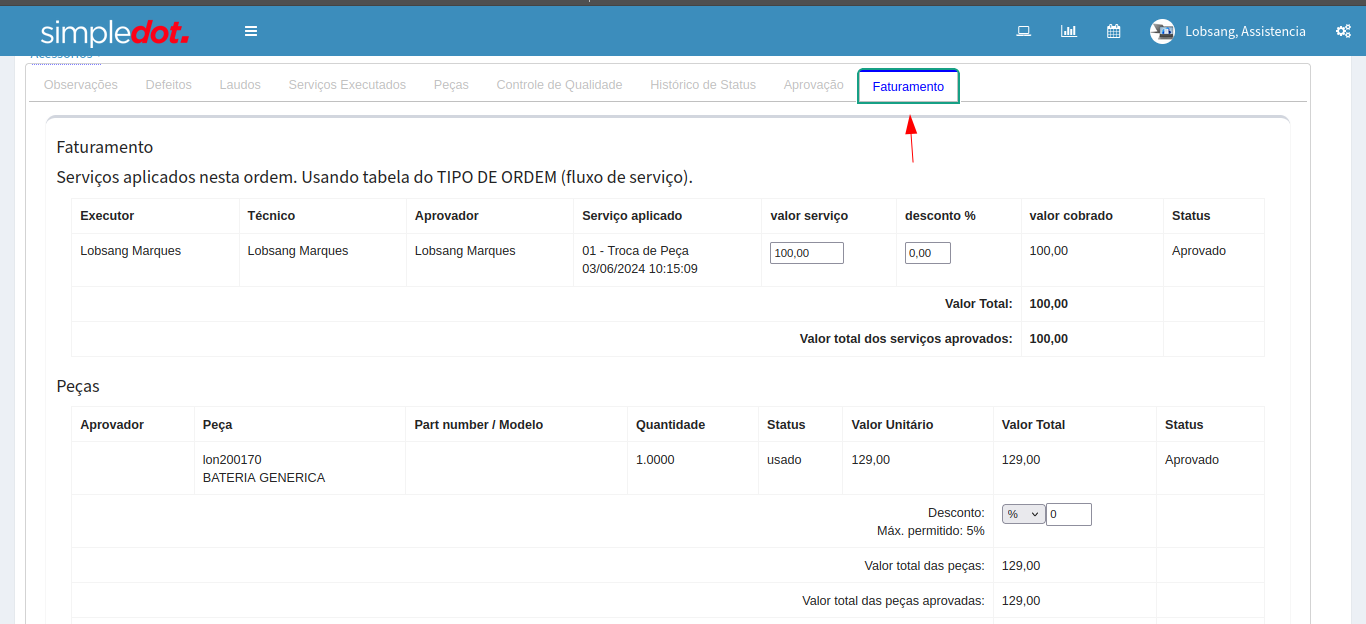
Task: Click the simpledot logo
Action: point(115,32)
